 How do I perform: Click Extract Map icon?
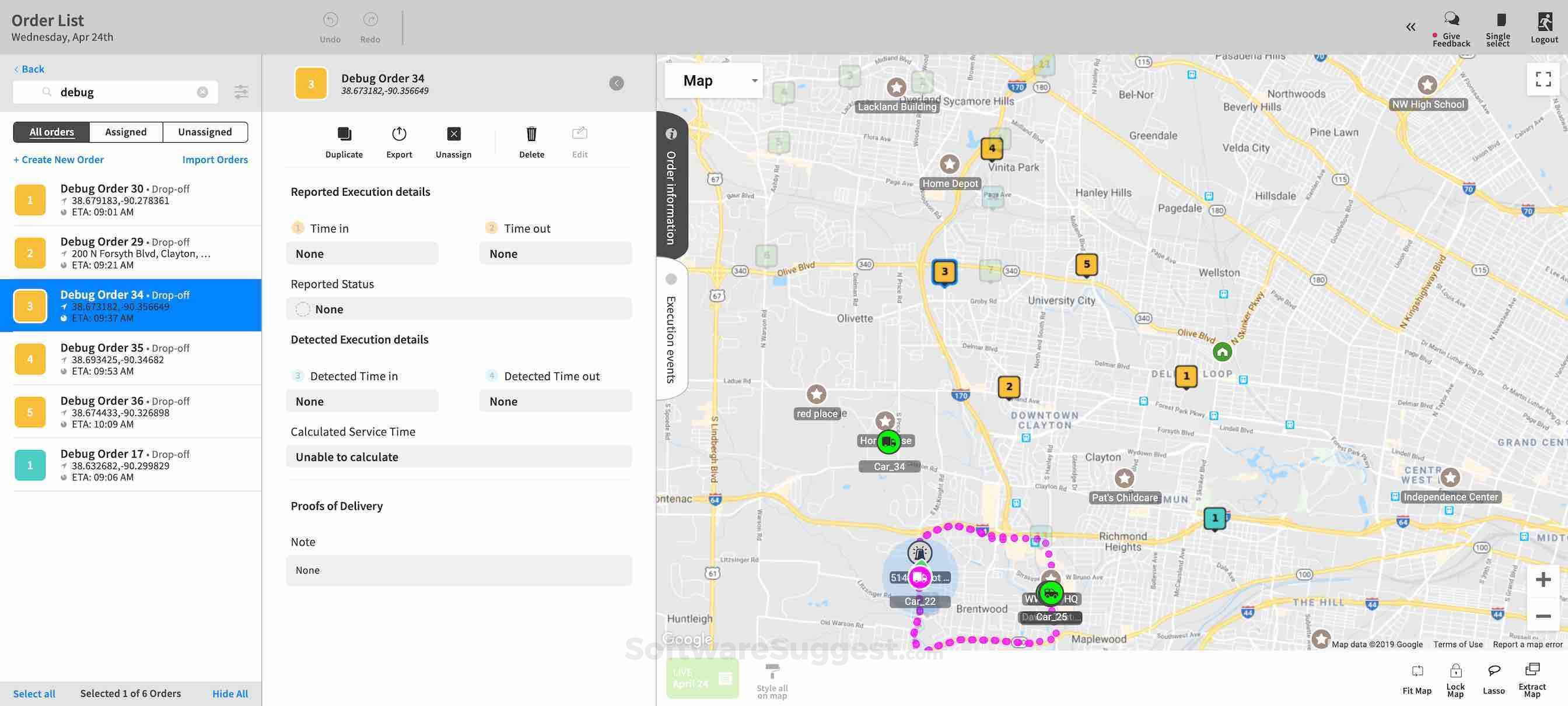pos(1531,669)
